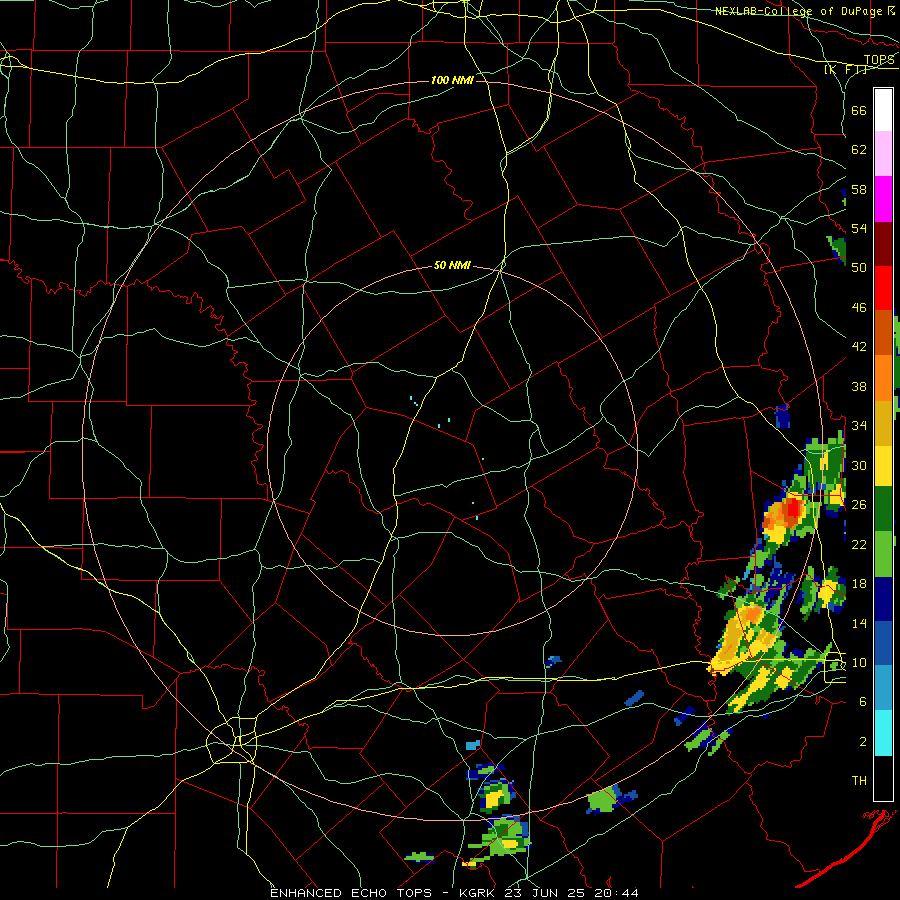Click the legend value 26

[859, 505]
